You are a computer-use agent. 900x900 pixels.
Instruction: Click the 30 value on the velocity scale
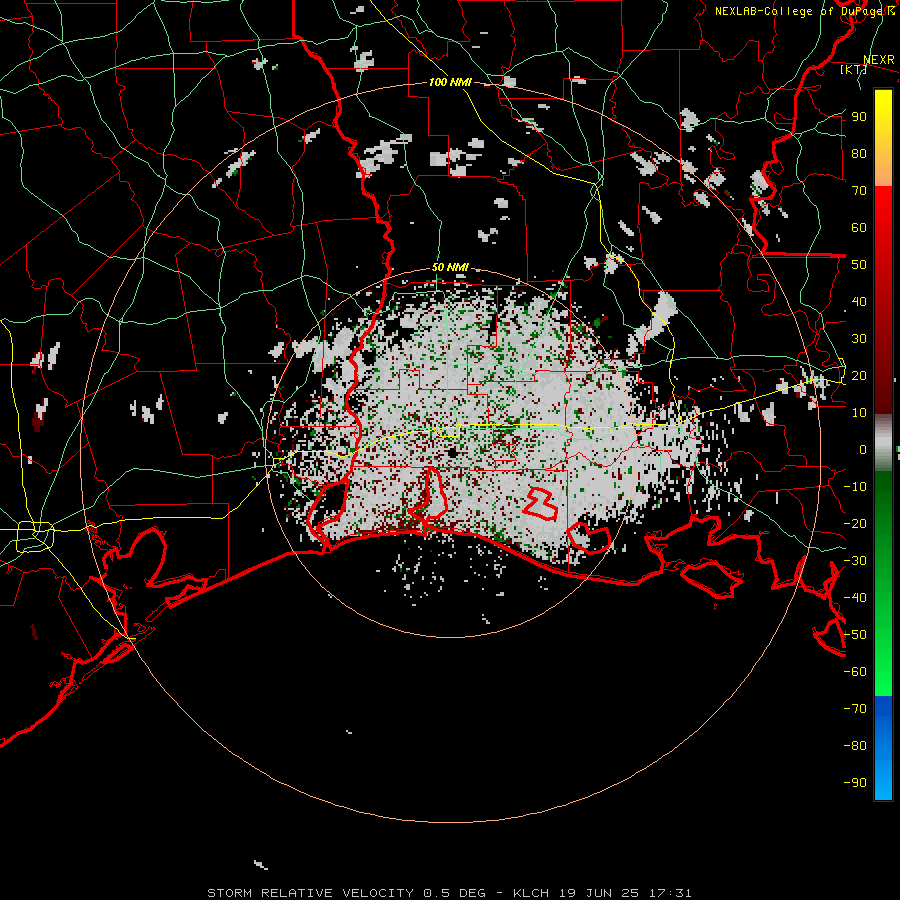(x=859, y=339)
